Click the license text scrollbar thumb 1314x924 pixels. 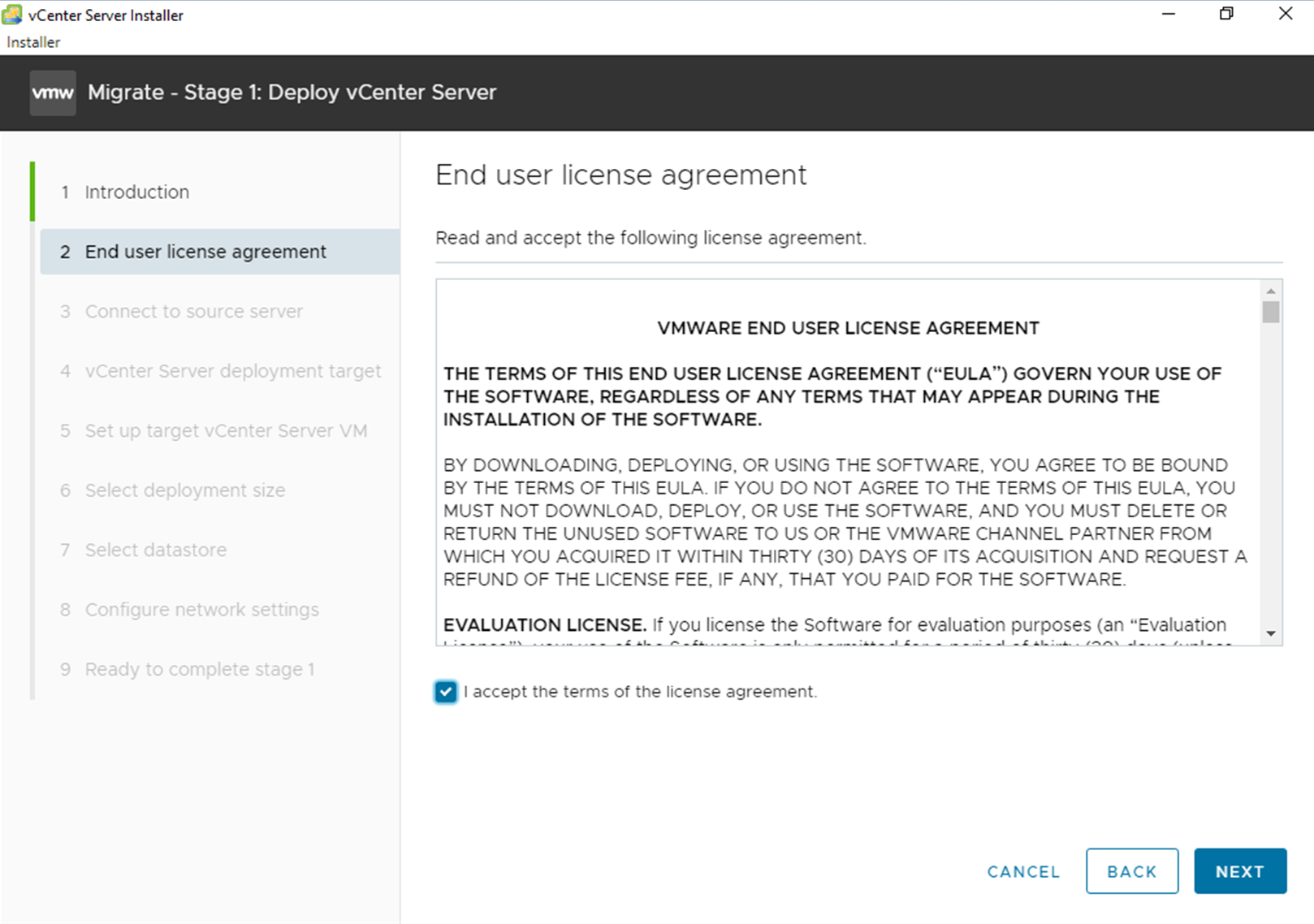coord(1271,312)
